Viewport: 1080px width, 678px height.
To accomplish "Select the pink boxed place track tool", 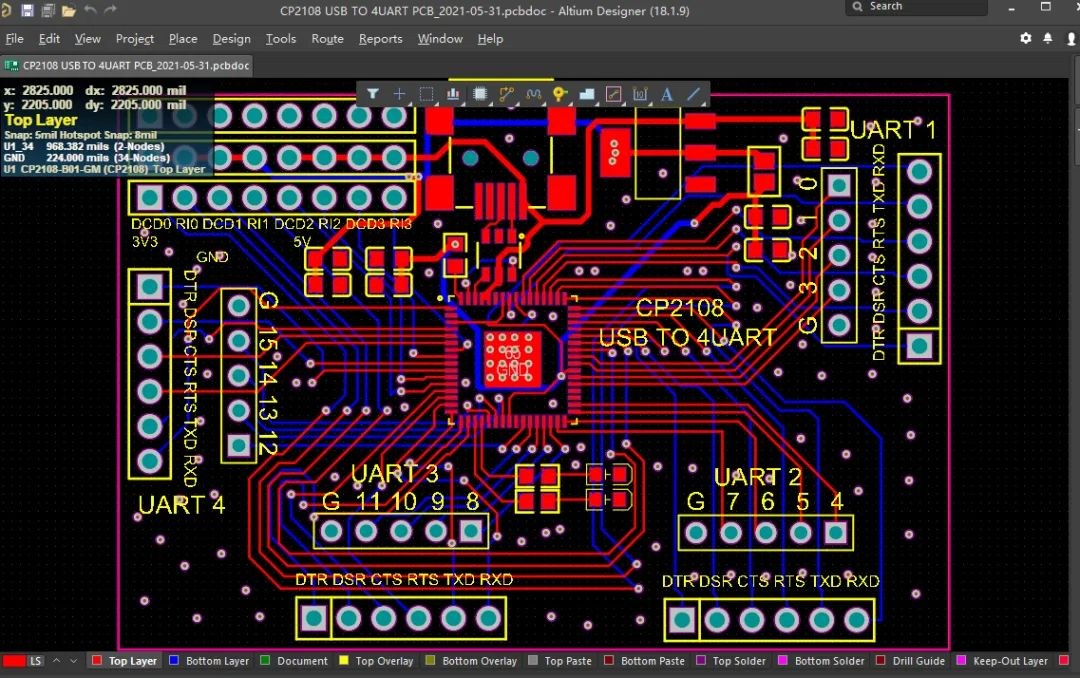I will 614,94.
